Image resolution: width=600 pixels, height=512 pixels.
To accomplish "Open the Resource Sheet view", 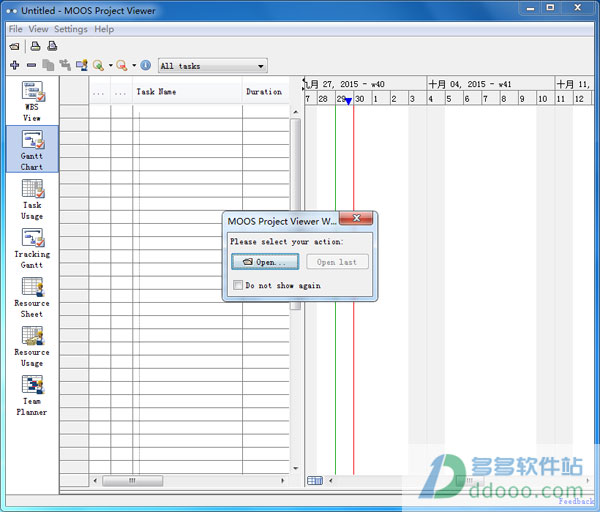I will click(x=32, y=297).
